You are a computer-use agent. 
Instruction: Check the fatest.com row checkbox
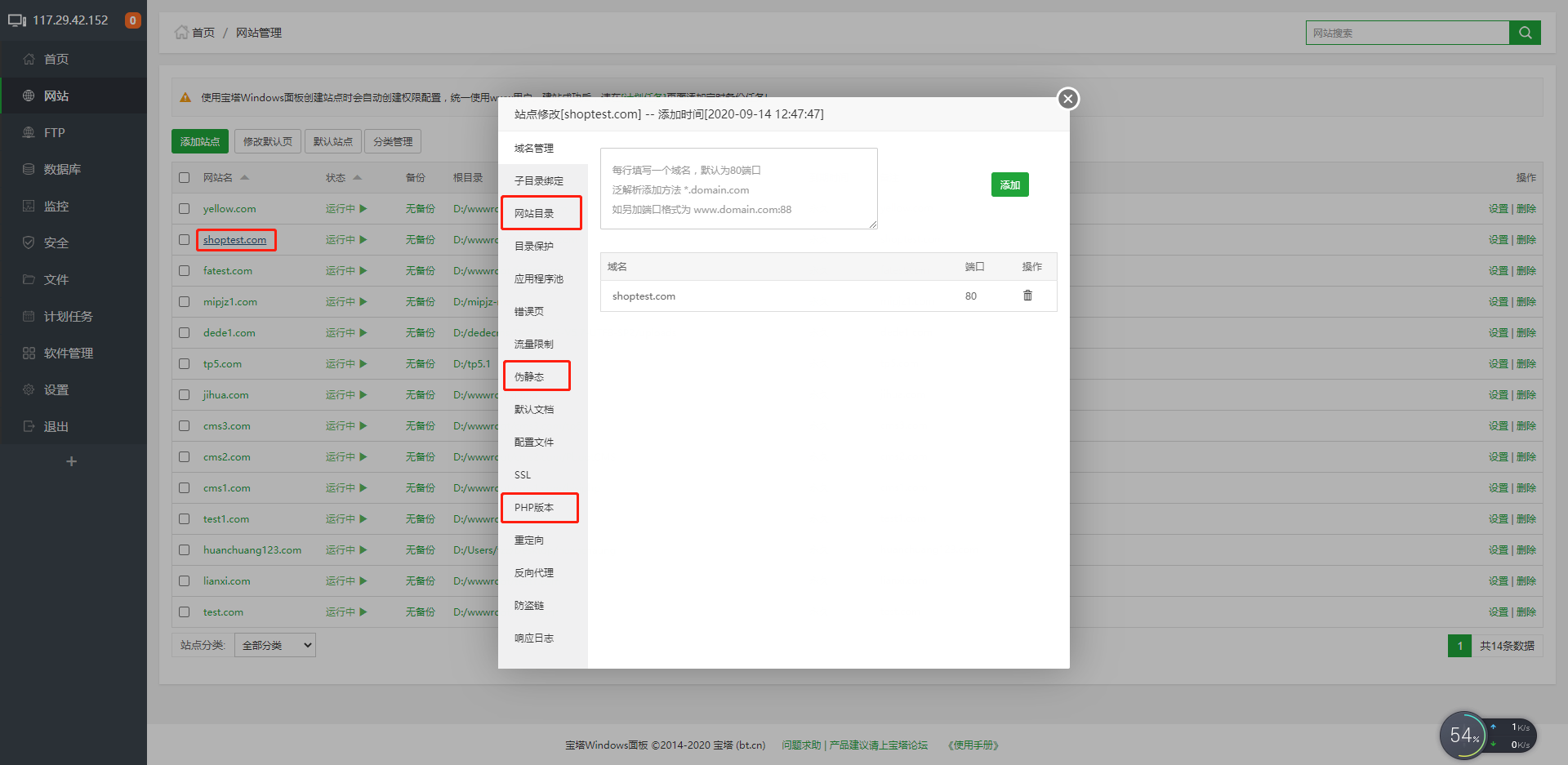tap(185, 271)
